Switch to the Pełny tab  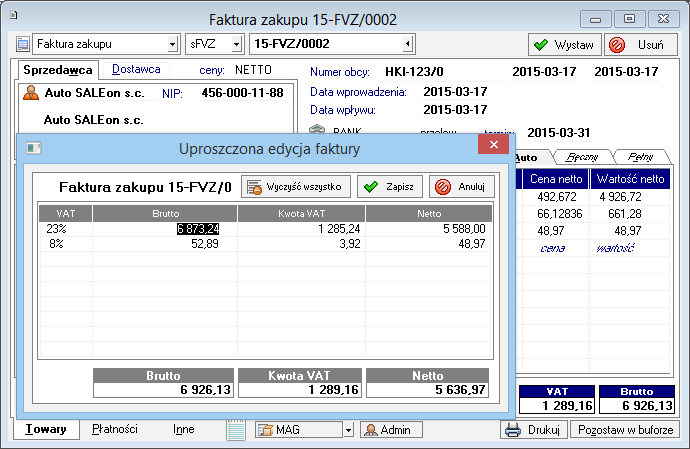(x=641, y=157)
